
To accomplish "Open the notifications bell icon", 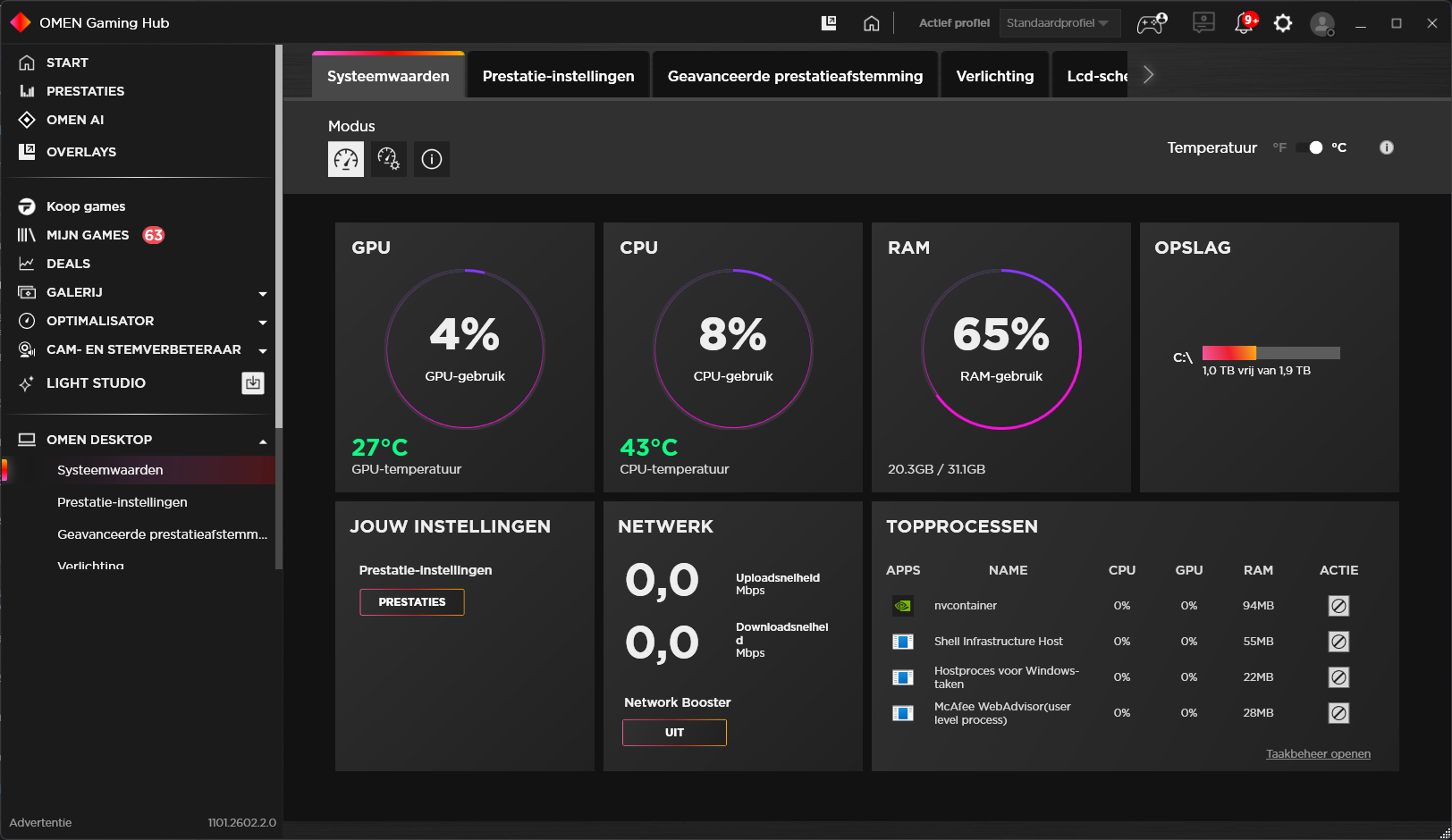I will pos(1245,23).
